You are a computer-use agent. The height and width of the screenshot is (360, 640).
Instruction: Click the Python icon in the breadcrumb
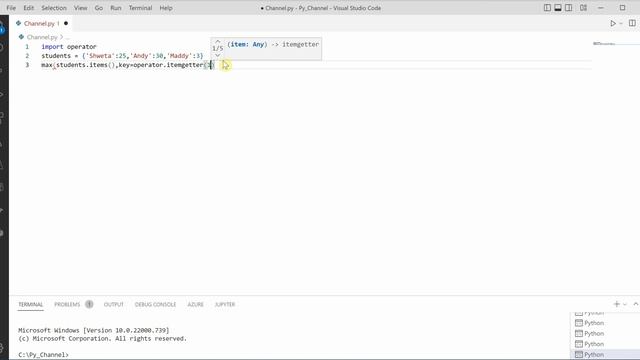coord(21,37)
